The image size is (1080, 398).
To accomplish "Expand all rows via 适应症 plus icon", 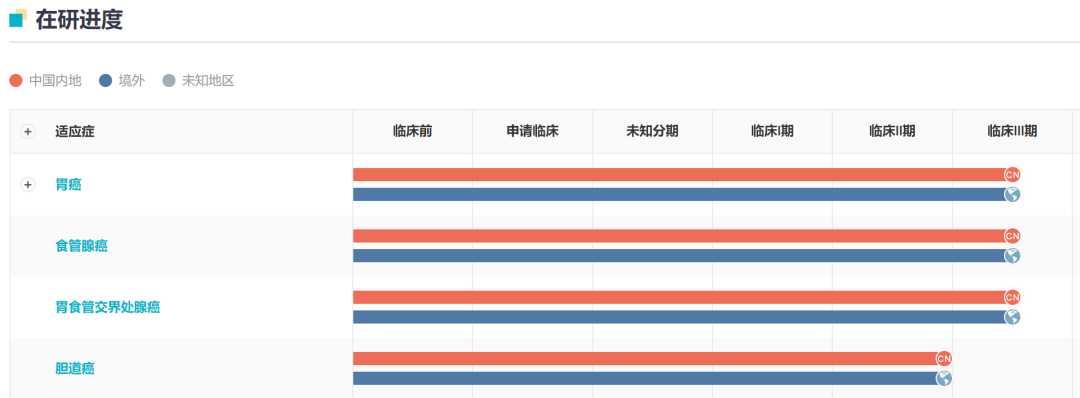I will click(28, 132).
